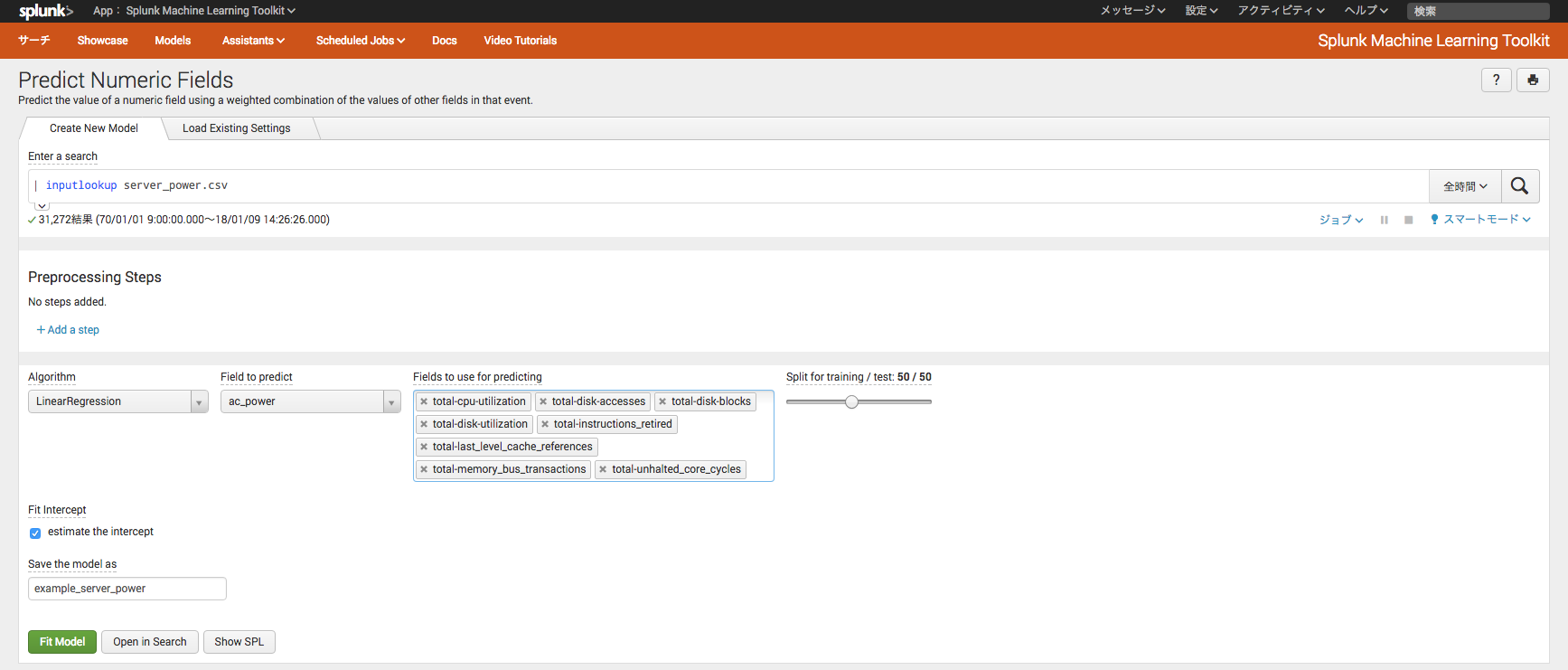Viewport: 1568px width, 670px height.
Task: Open the ジョブ dropdown
Action: pyautogui.click(x=1341, y=220)
